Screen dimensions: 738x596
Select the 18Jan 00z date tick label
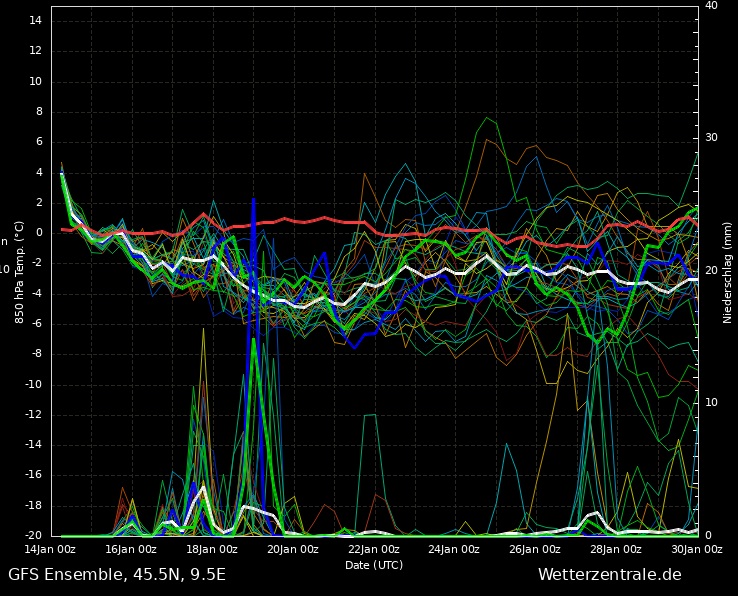[x=212, y=549]
